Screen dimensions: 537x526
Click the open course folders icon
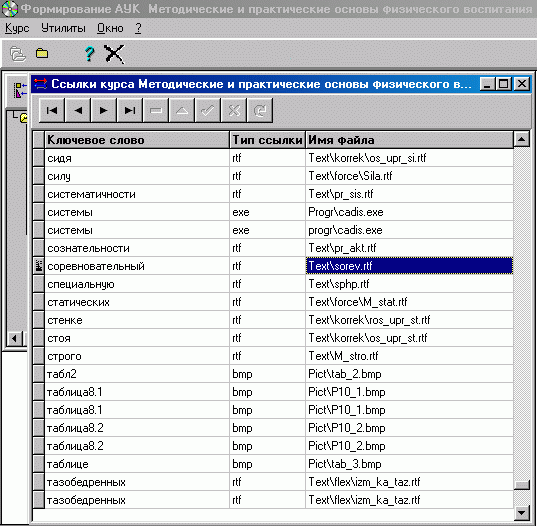pyautogui.click(x=18, y=54)
